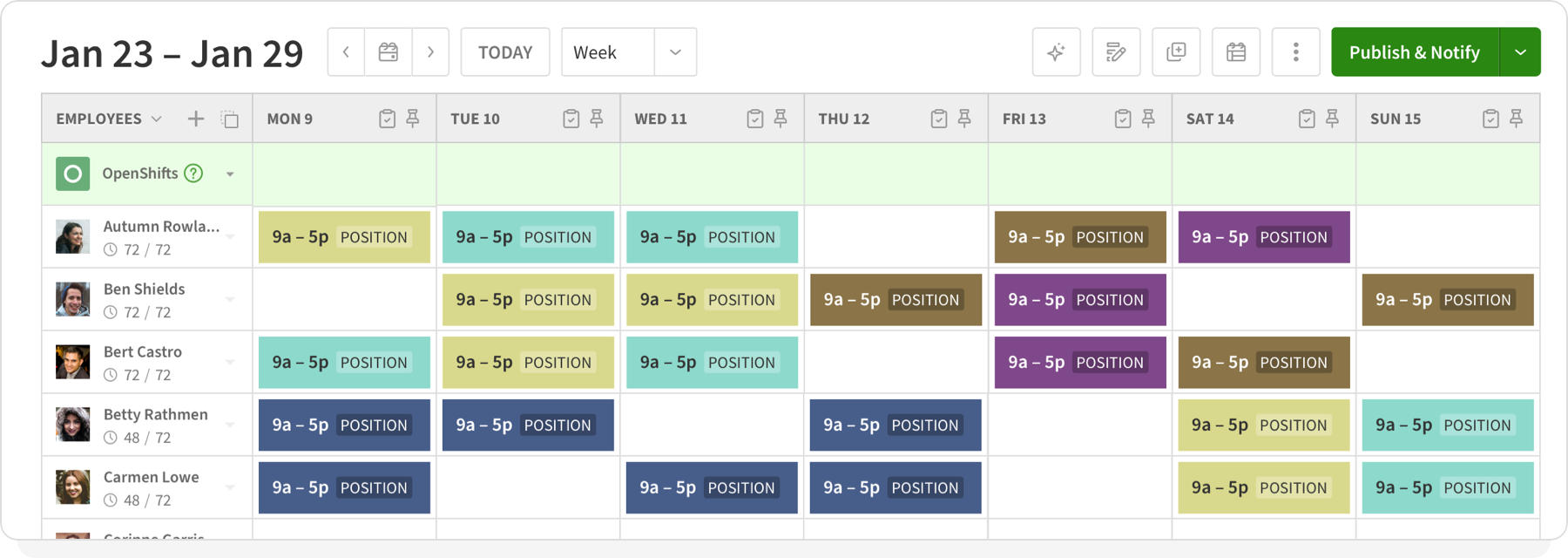Open the EMPLOYEES sort dropdown
Viewport: 1568px width, 558px height.
(x=157, y=119)
